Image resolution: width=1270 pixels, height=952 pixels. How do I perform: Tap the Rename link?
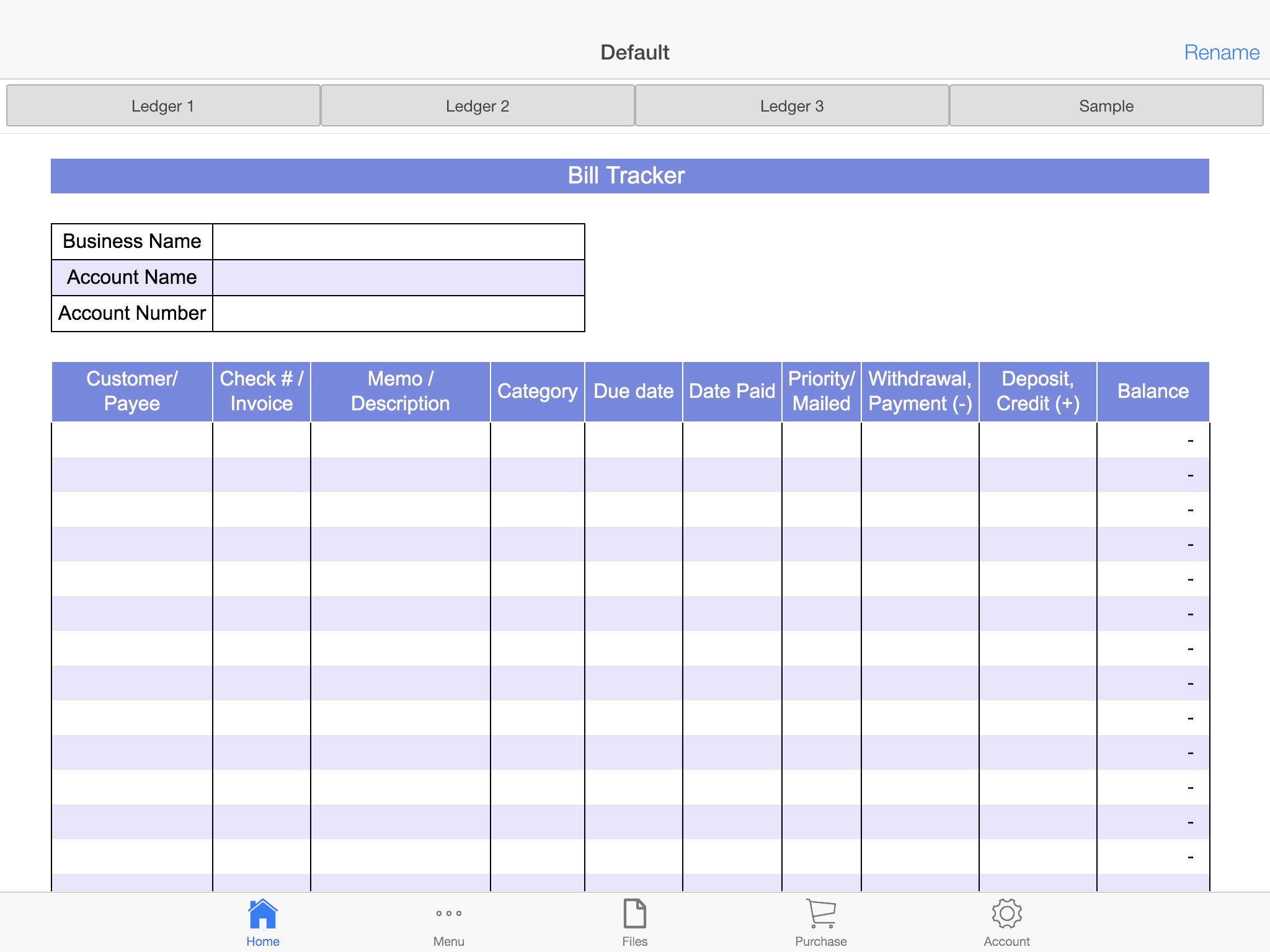[1222, 53]
